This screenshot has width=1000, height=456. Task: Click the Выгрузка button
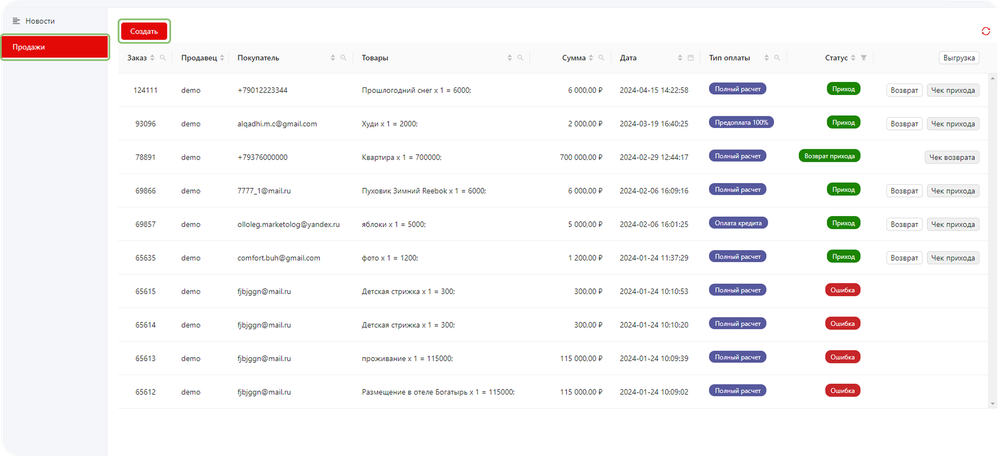pyautogui.click(x=959, y=58)
